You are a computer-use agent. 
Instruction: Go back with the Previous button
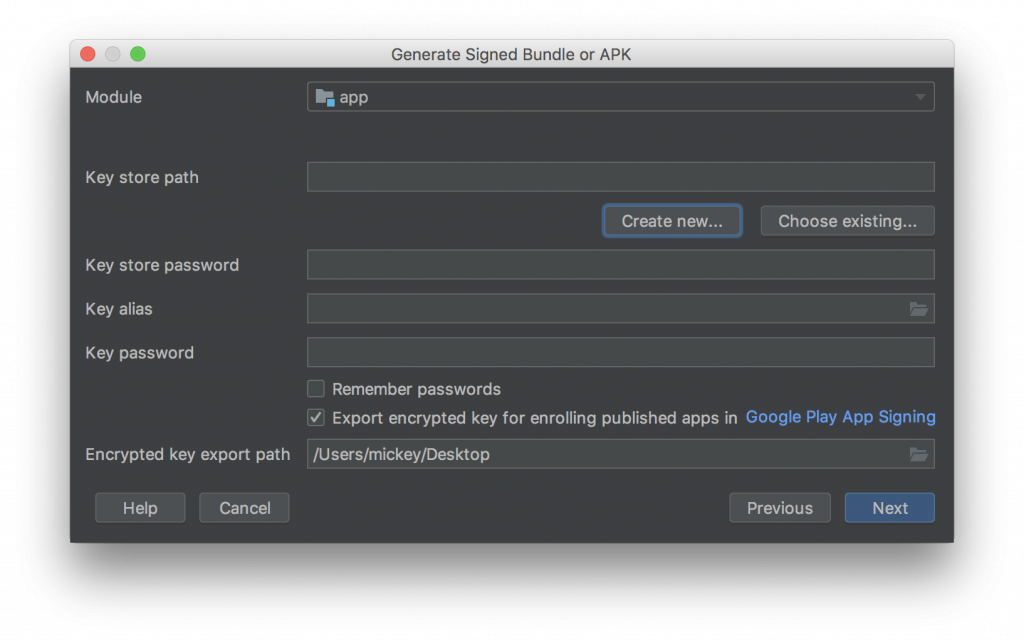[779, 508]
